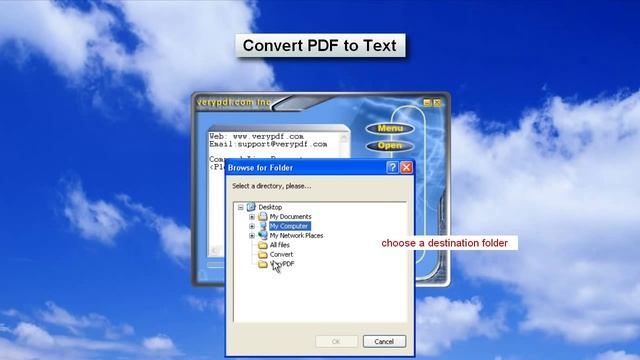The image size is (640, 360).
Task: Choose the My Computer tree label
Action: pyautogui.click(x=289, y=226)
